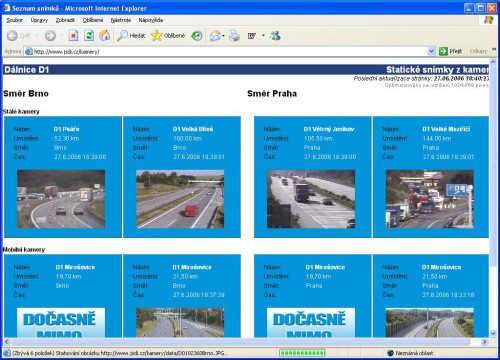Open Messenger buddy icon in toolbar
Image resolution: width=500 pixels, height=360 pixels.
tap(275, 36)
